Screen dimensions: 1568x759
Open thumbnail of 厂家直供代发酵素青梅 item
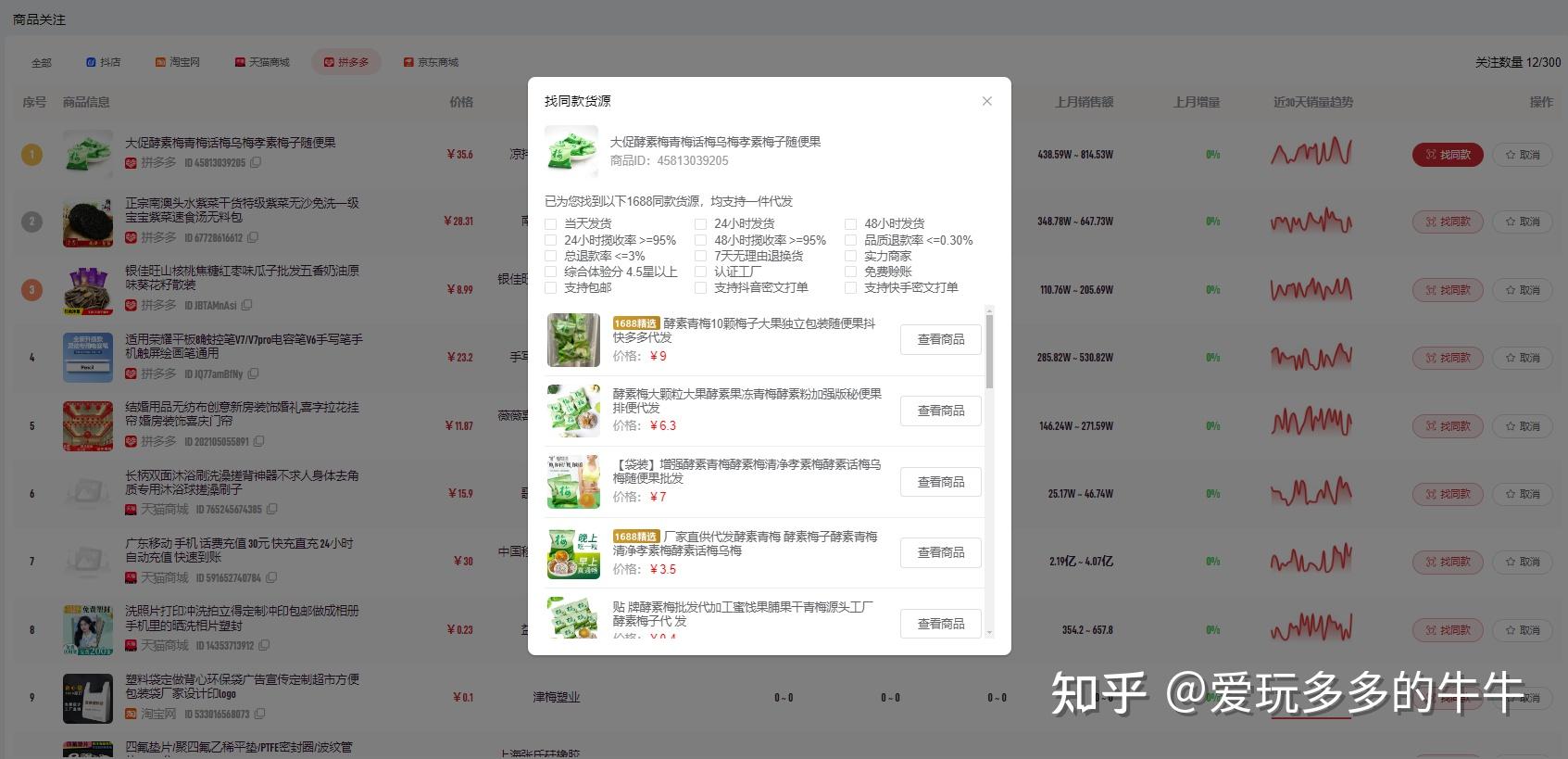(x=573, y=553)
